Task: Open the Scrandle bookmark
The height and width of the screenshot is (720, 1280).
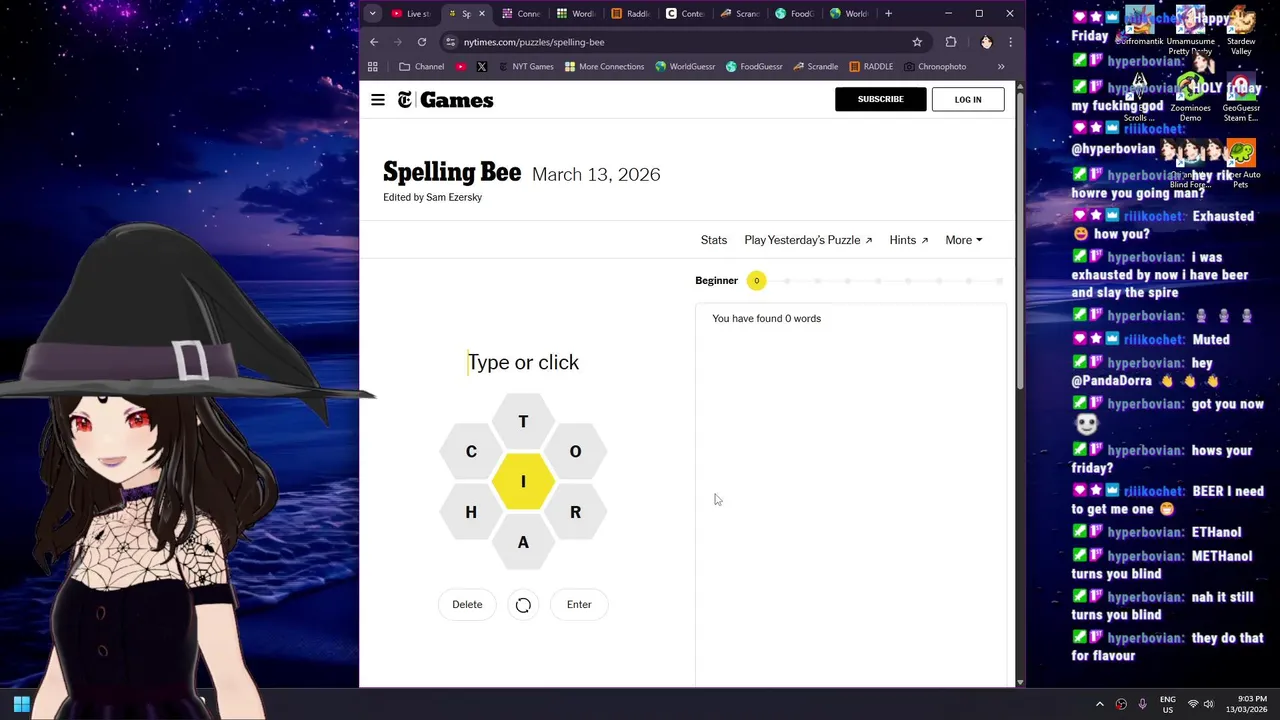Action: click(x=815, y=67)
